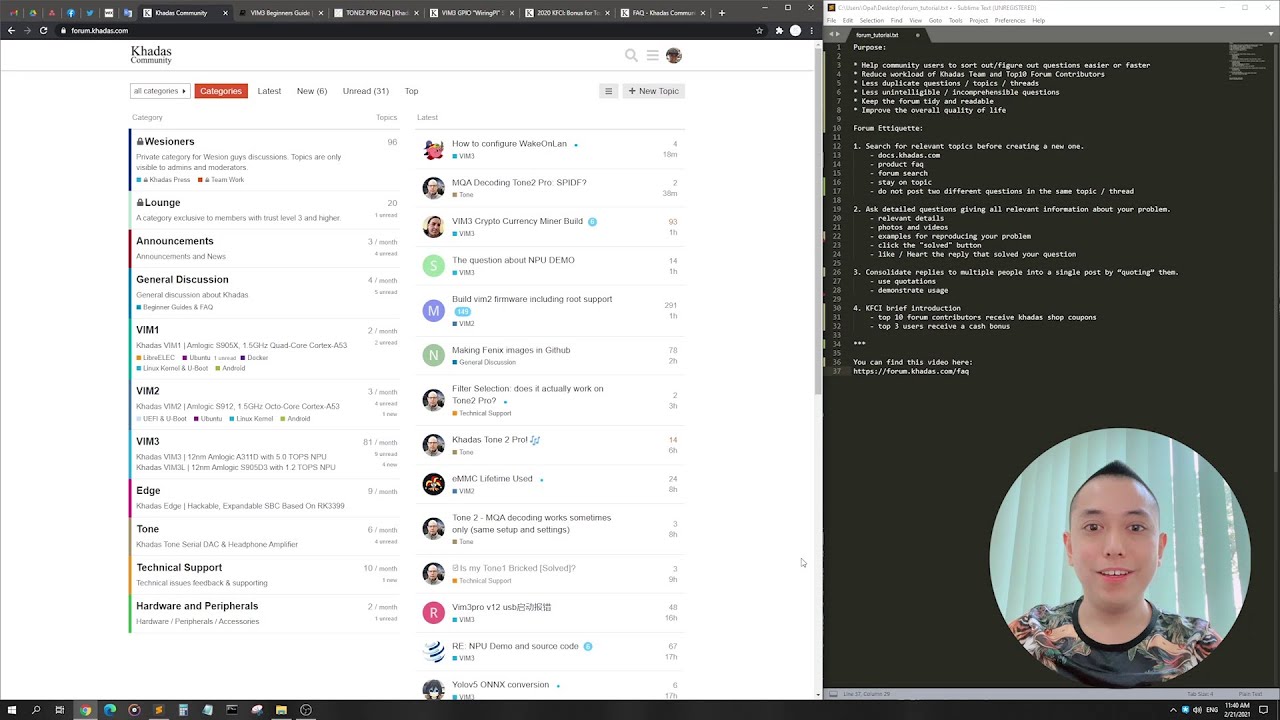Click the Chrome icon in the taskbar
Image resolution: width=1280 pixels, height=720 pixels.
coord(85,710)
